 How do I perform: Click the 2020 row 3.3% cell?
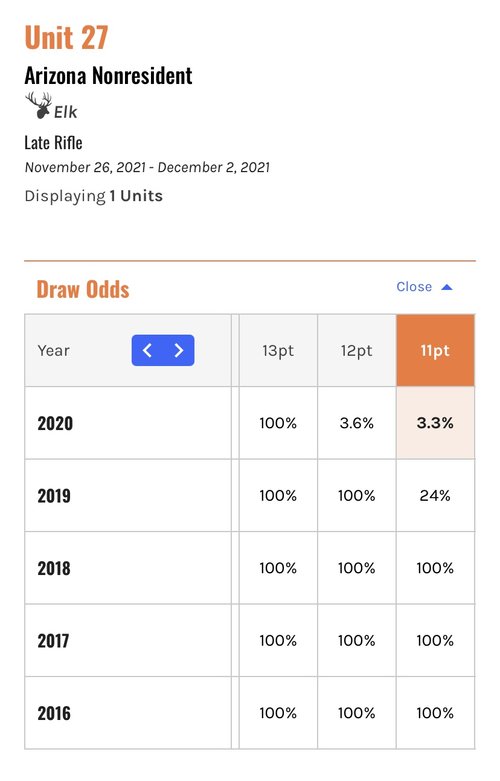[435, 423]
